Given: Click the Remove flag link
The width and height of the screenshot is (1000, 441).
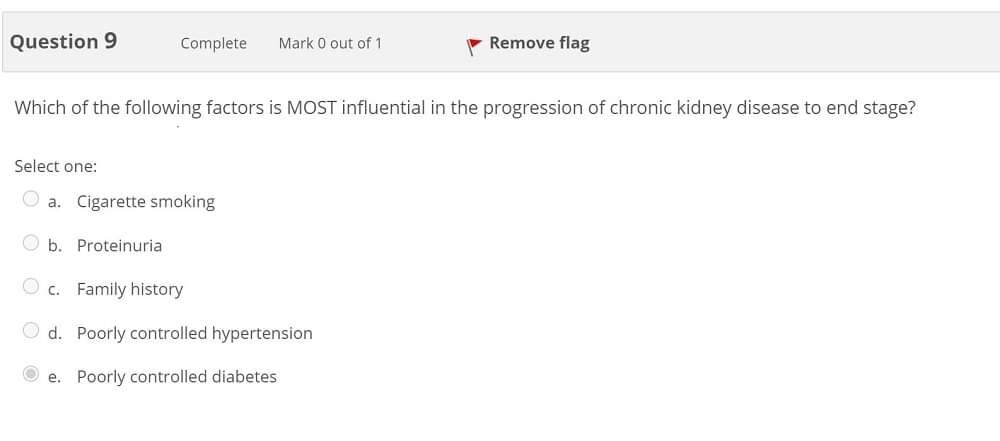Looking at the screenshot, I should click(539, 43).
